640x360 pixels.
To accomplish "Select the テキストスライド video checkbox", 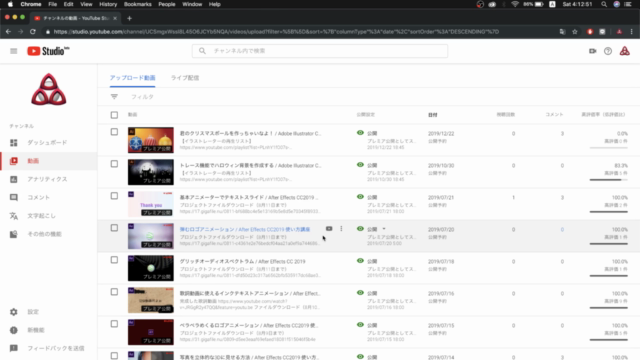I will click(114, 196).
